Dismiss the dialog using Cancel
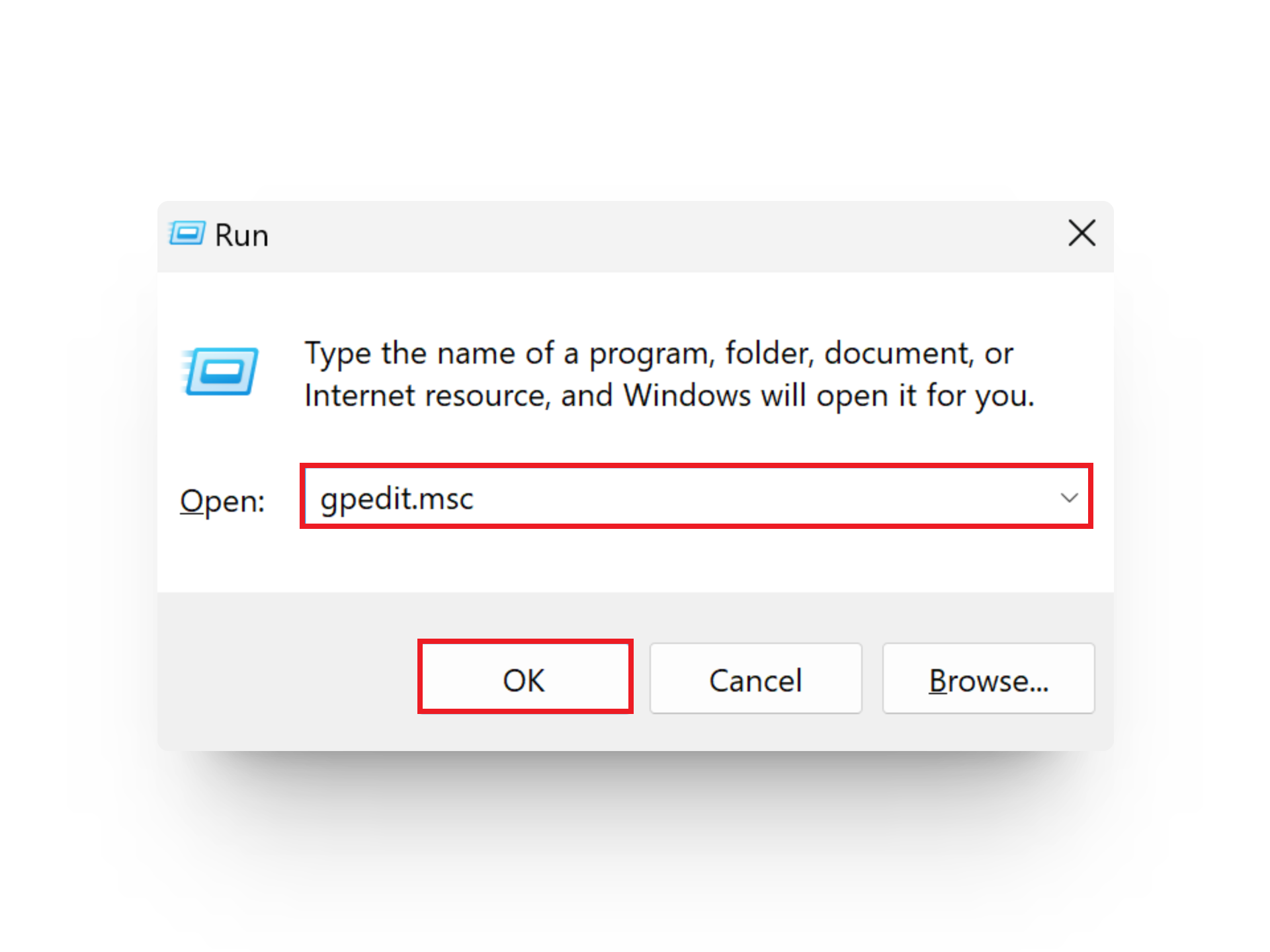The image size is (1270, 952). click(x=755, y=678)
